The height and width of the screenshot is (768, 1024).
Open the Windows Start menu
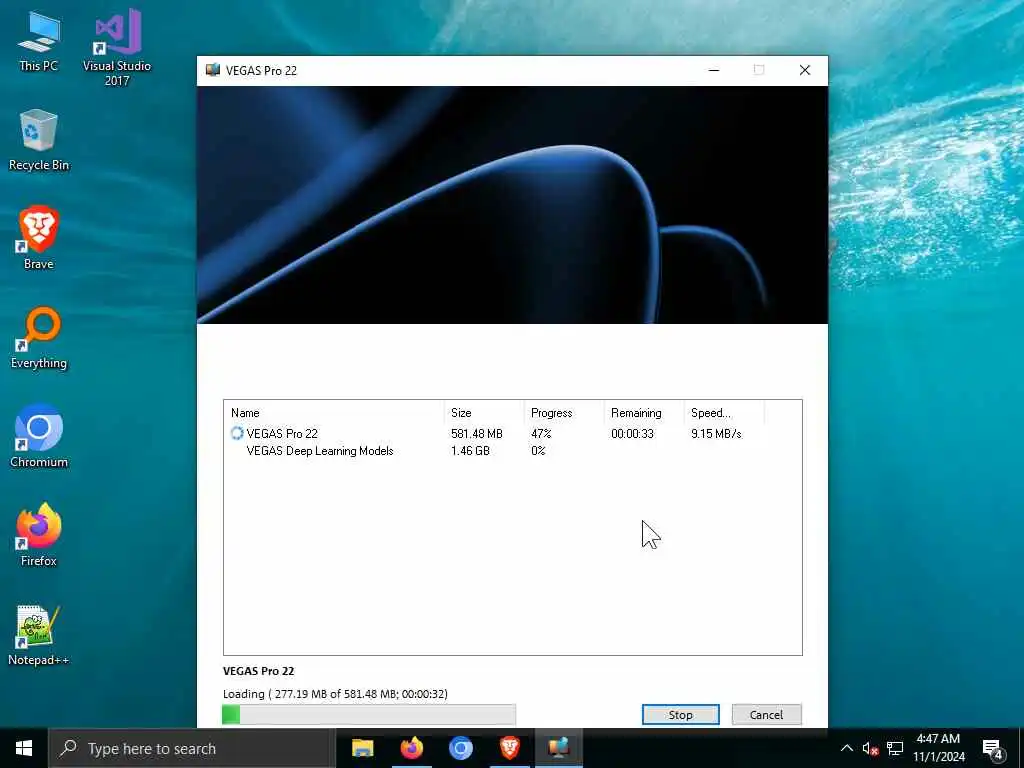tap(24, 748)
